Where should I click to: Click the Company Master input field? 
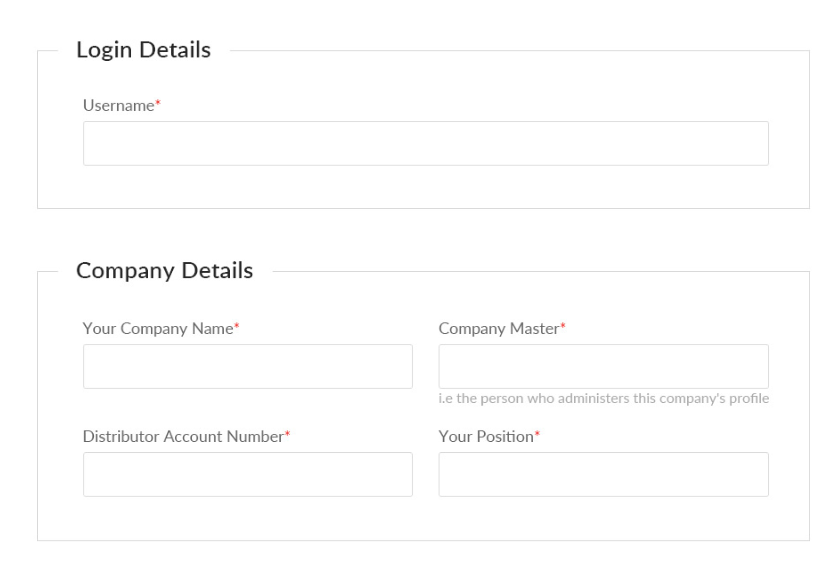(x=603, y=366)
